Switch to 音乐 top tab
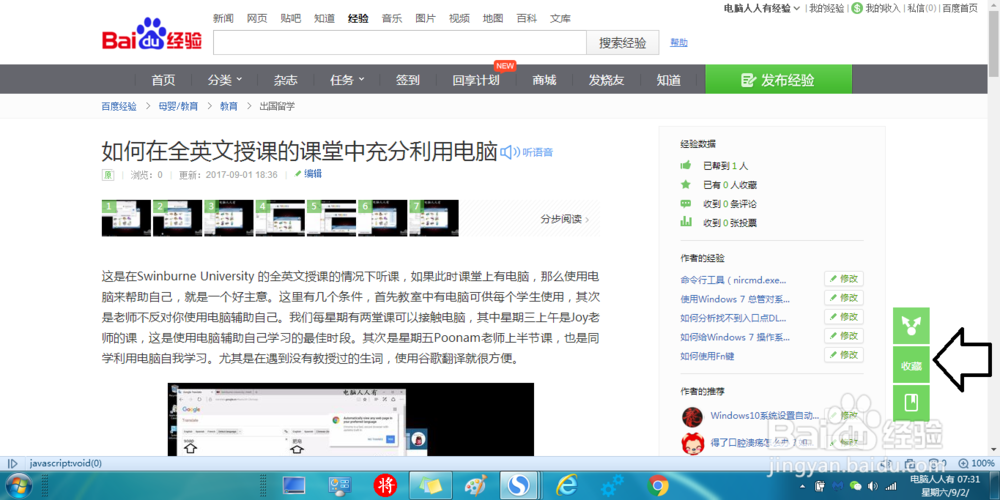Screen dimensions: 1000x500 392,18
